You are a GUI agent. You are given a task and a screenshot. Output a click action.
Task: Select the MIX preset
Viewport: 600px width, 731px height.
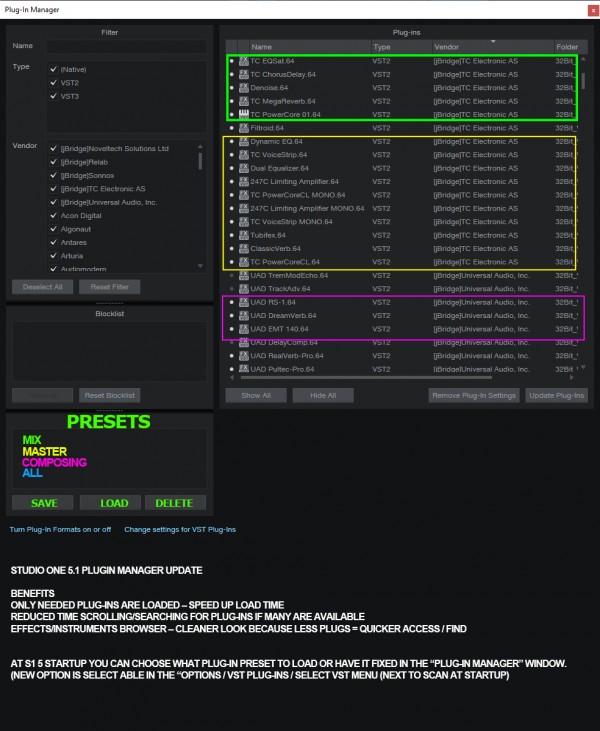click(31, 440)
